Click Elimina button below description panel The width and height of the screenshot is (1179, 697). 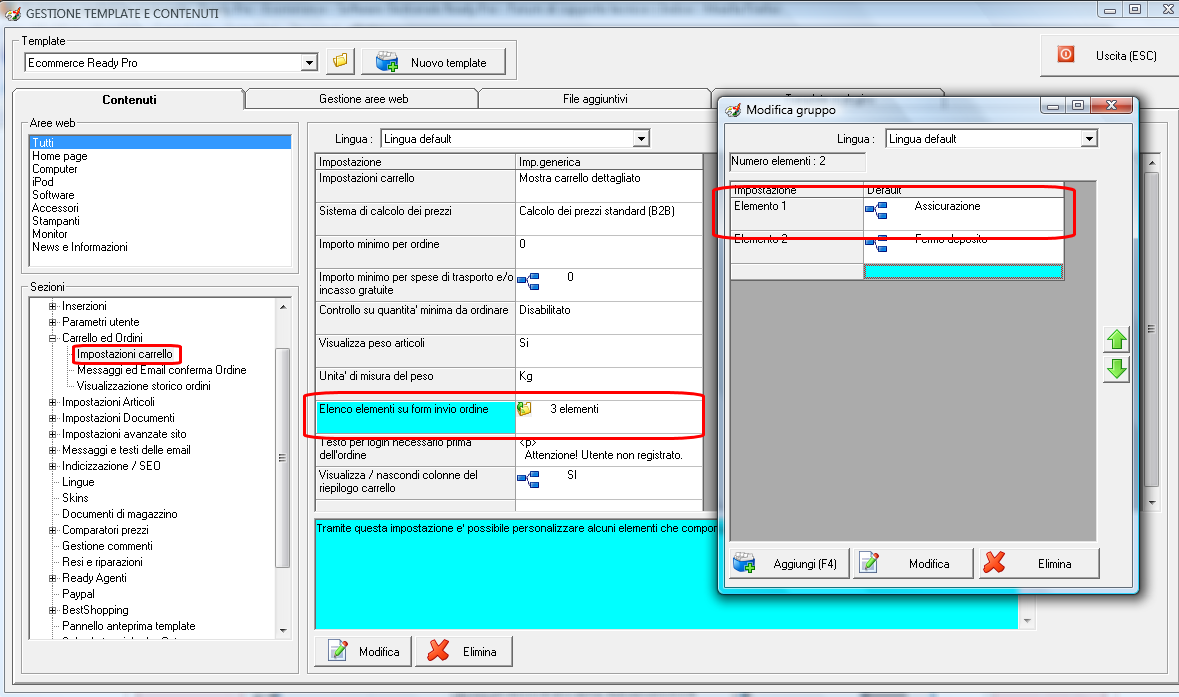(464, 651)
